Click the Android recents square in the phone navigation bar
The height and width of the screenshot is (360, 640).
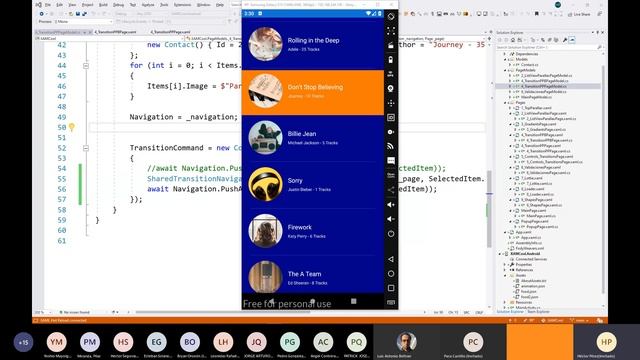[353, 301]
